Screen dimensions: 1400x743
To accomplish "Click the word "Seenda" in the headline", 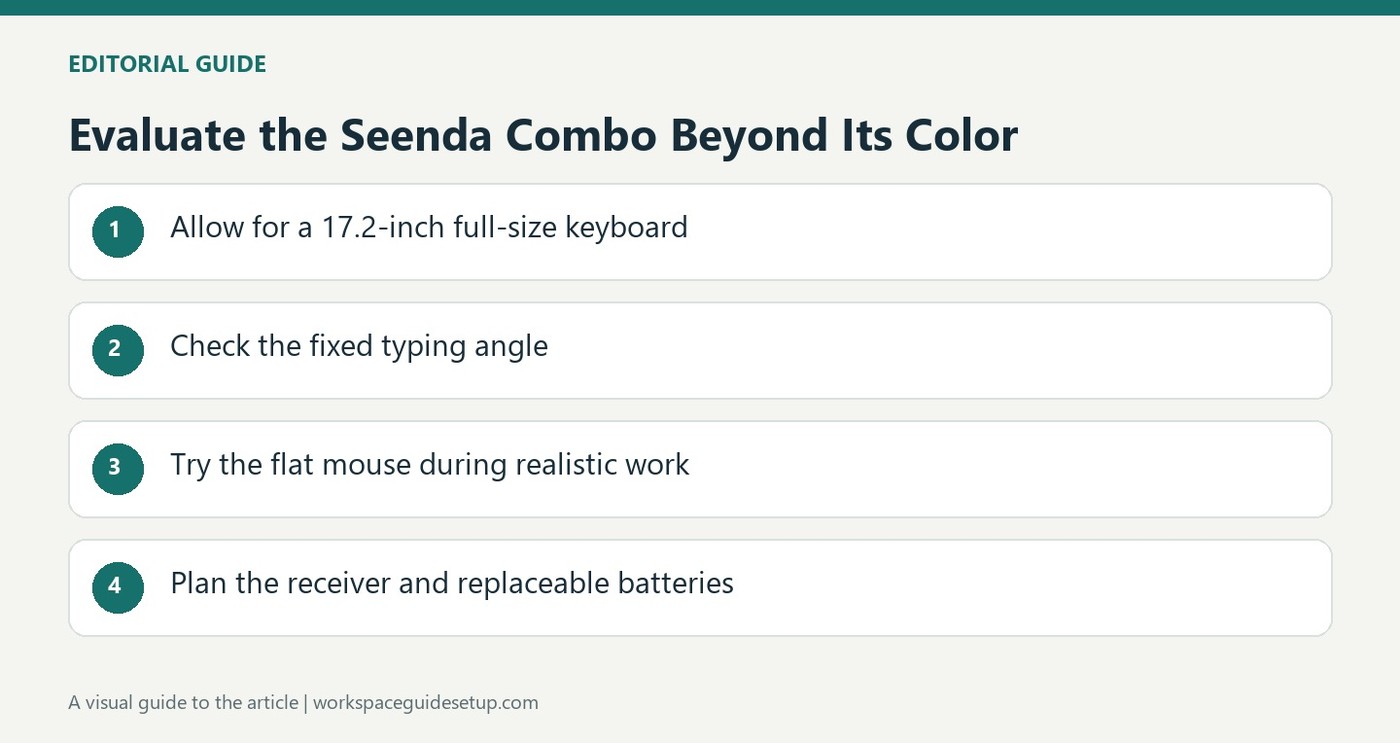I will click(416, 135).
